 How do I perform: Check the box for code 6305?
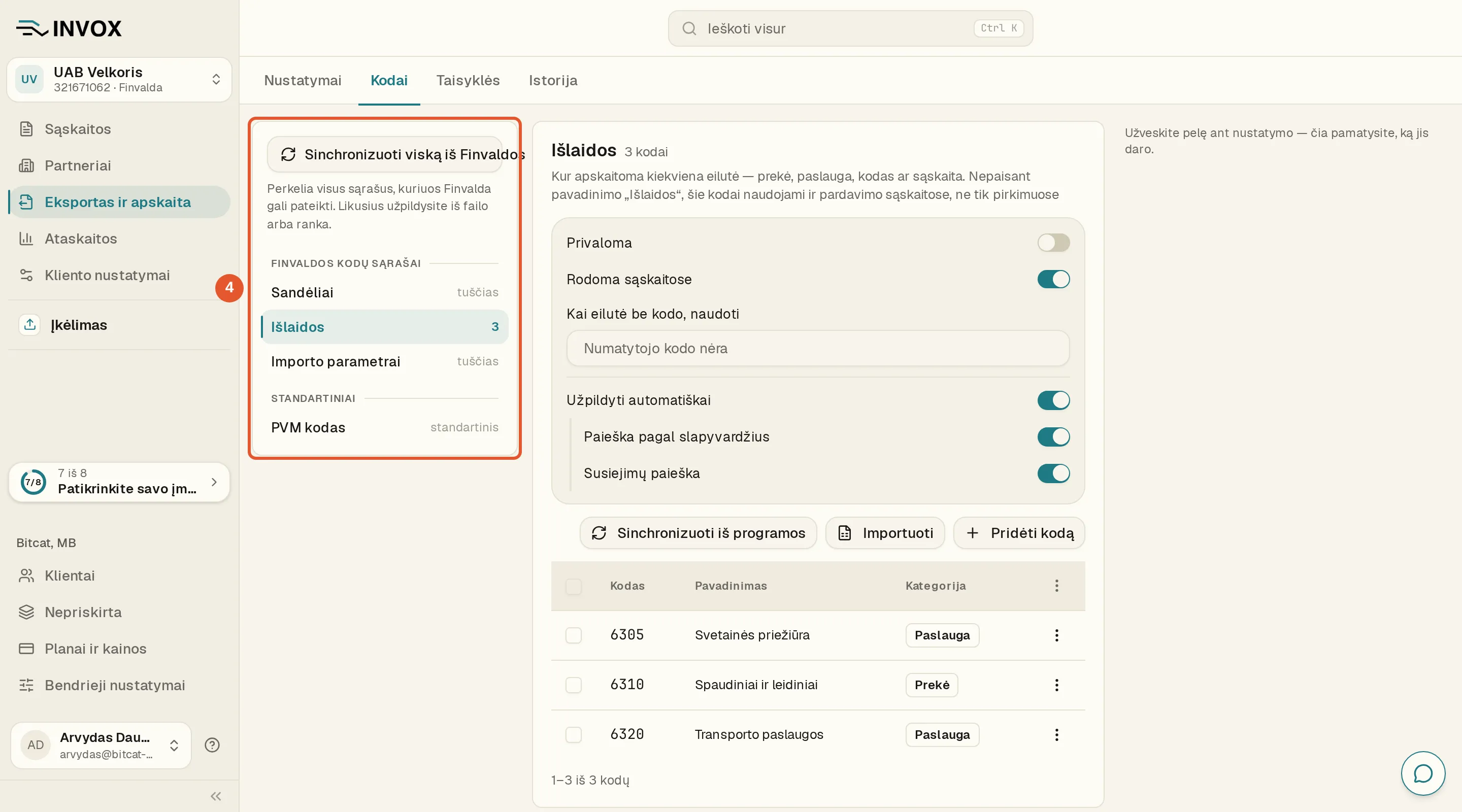tap(573, 635)
